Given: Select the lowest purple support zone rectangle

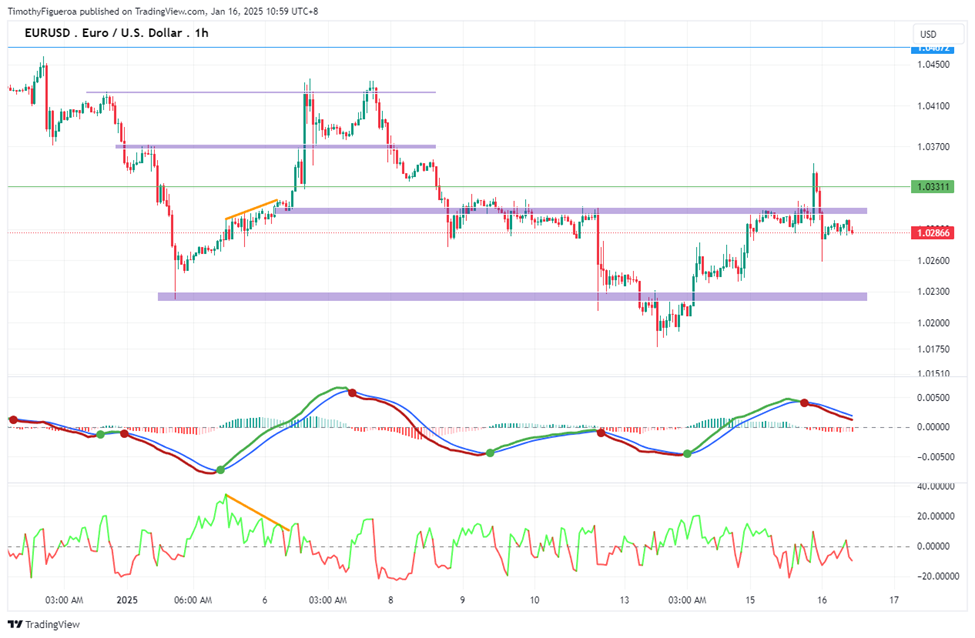Looking at the screenshot, I should (x=512, y=297).
